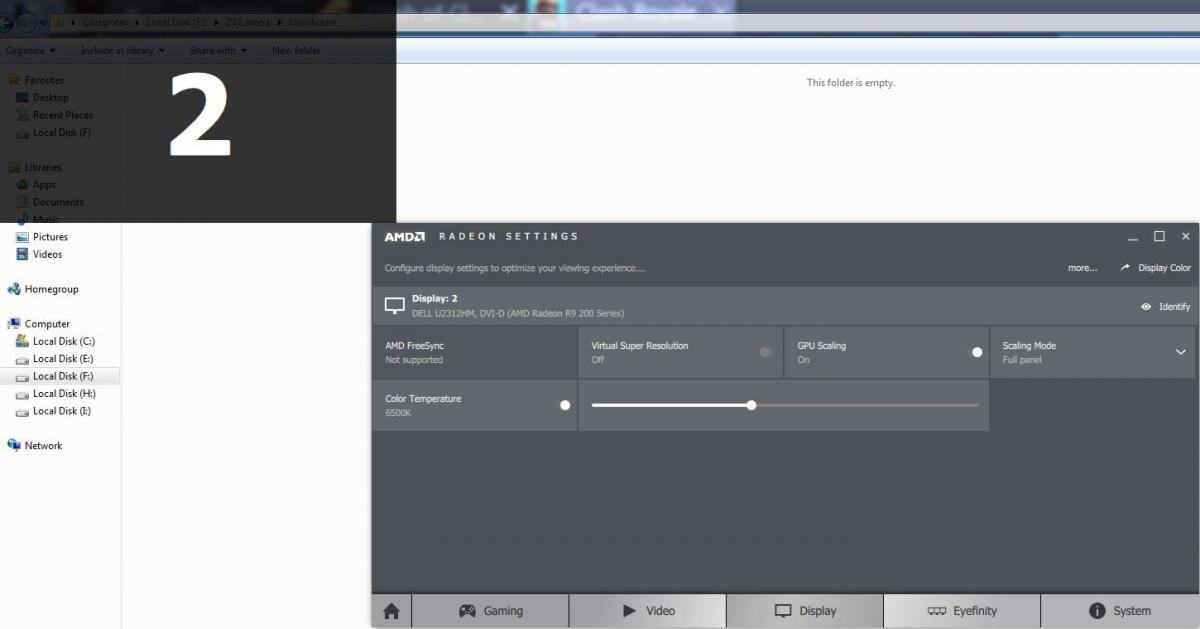Select Network in navigation pane
This screenshot has width=1200, height=629.
pos(43,446)
